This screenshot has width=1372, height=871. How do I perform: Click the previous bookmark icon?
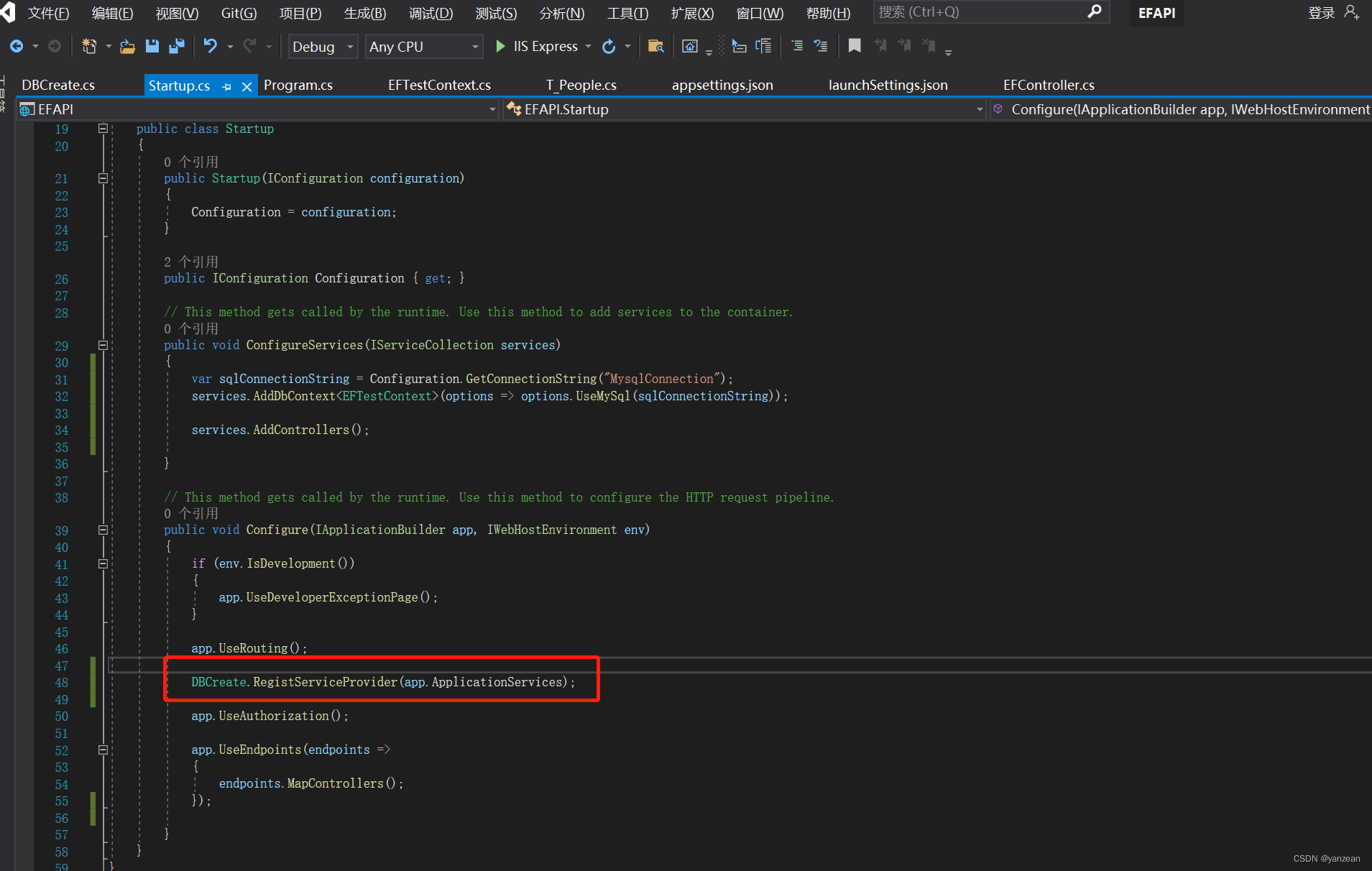click(x=880, y=47)
